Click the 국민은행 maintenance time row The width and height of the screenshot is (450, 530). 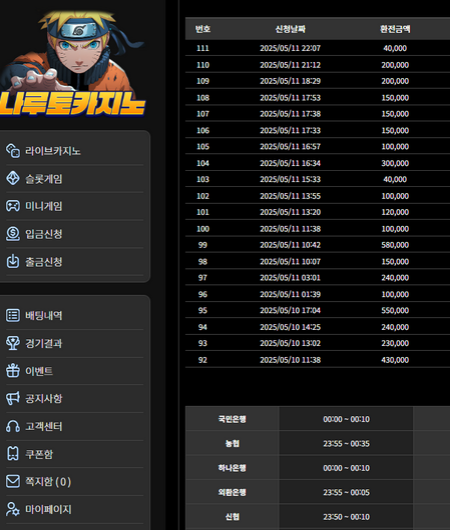pyautogui.click(x=317, y=419)
